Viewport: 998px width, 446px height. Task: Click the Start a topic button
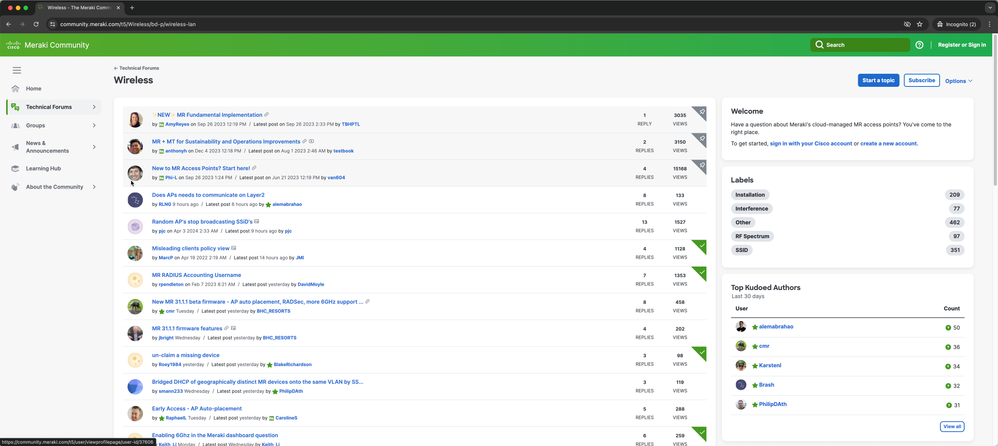click(x=878, y=80)
